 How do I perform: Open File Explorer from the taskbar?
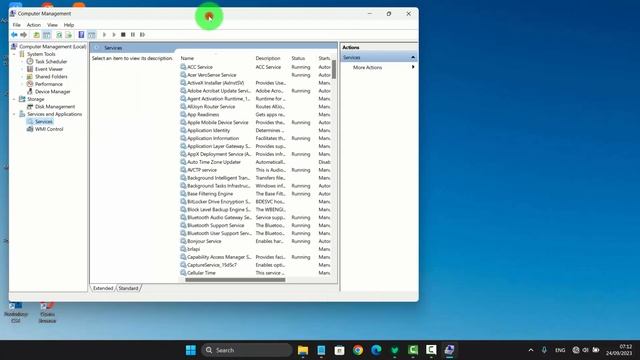[303, 350]
